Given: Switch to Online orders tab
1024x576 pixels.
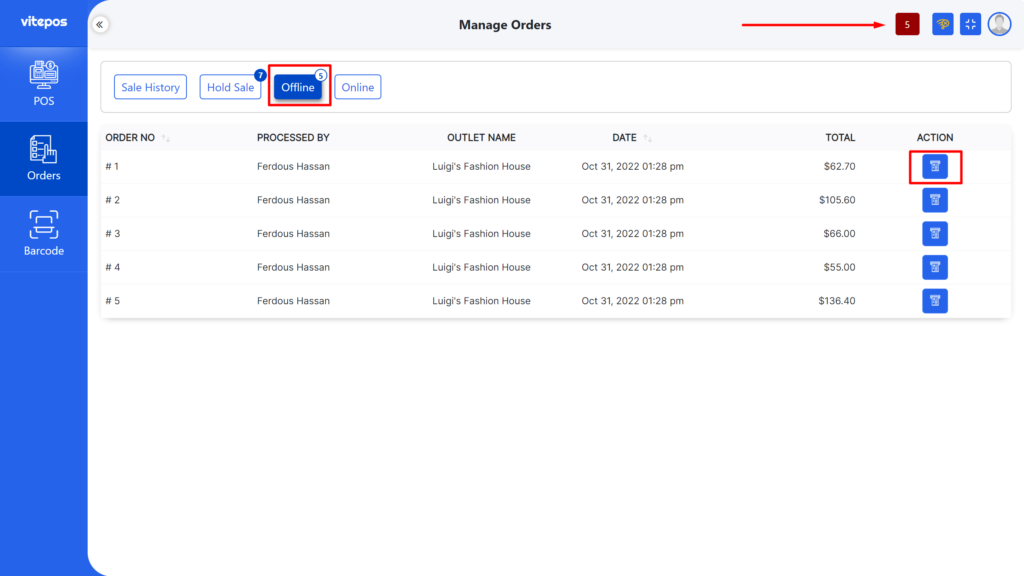Looking at the screenshot, I should 358,87.
